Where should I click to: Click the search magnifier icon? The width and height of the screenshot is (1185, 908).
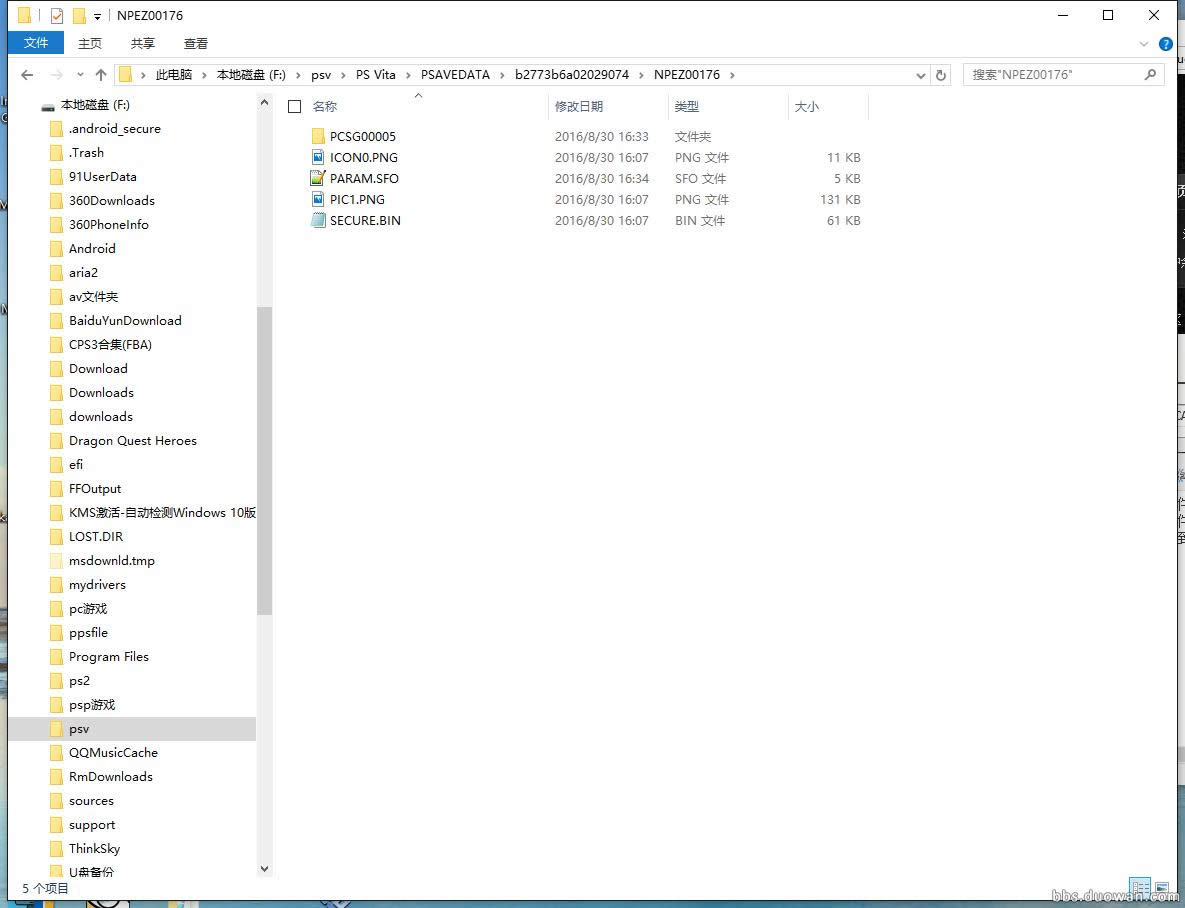click(1150, 75)
